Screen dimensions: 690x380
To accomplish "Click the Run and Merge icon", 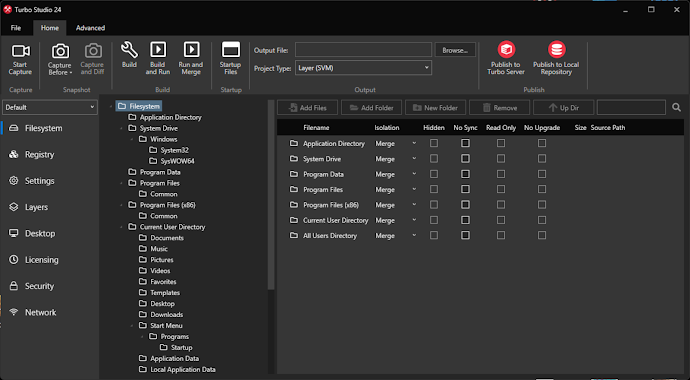I will click(x=191, y=50).
